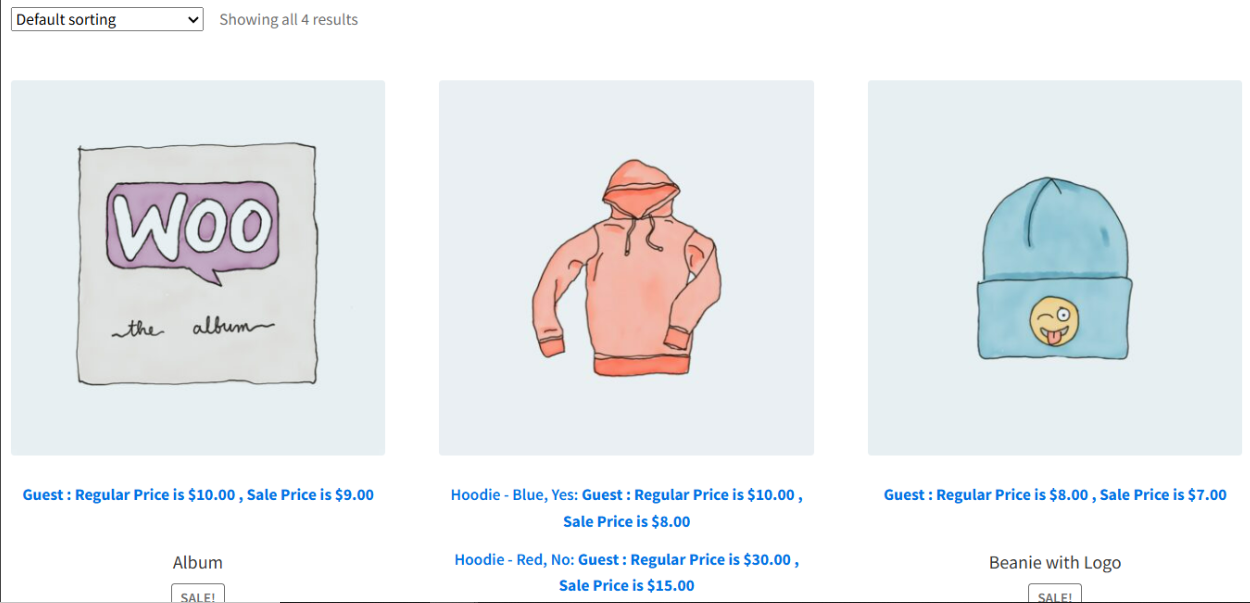Click the Showing all 4 results text

coord(288,19)
